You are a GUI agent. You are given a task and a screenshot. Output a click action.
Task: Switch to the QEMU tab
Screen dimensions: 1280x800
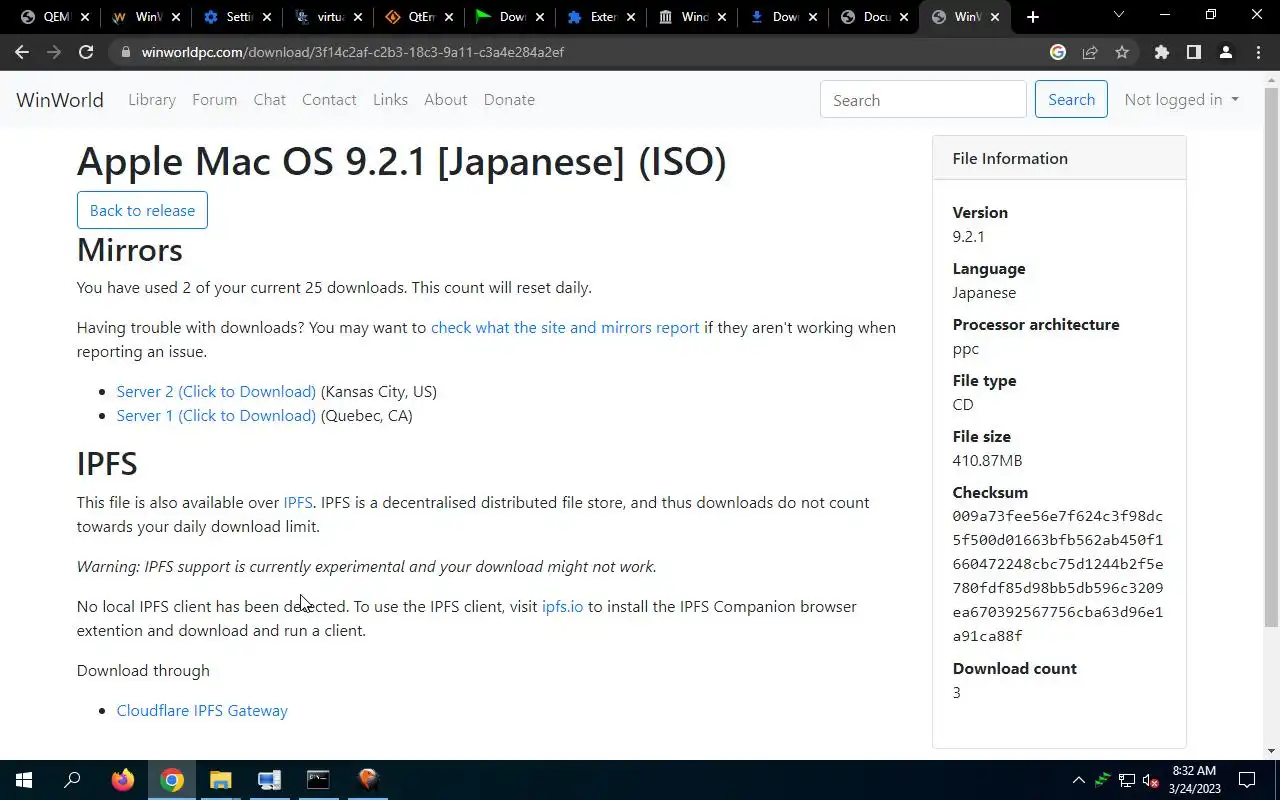coord(52,17)
